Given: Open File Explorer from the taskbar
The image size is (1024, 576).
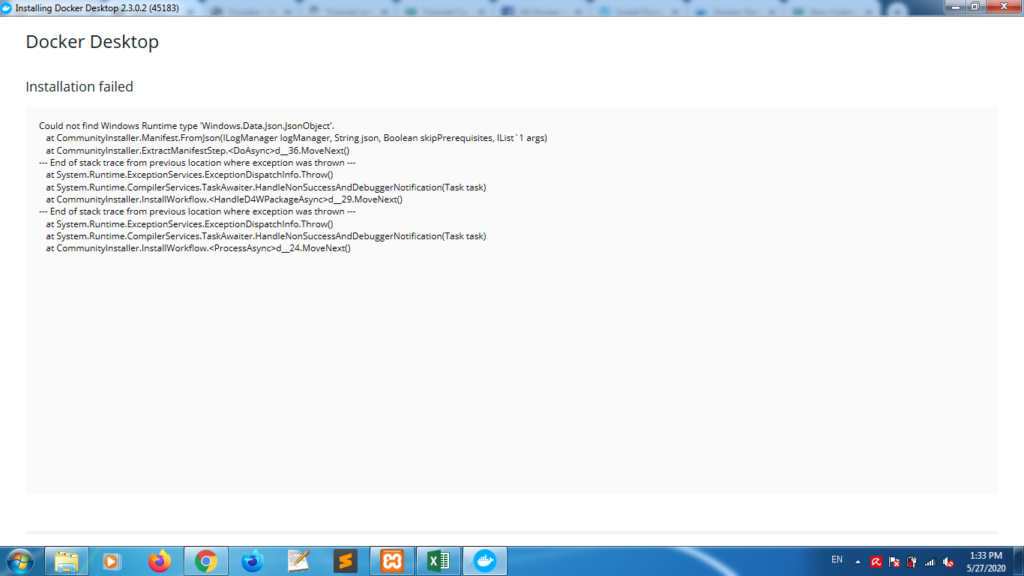Looking at the screenshot, I should [x=67, y=561].
